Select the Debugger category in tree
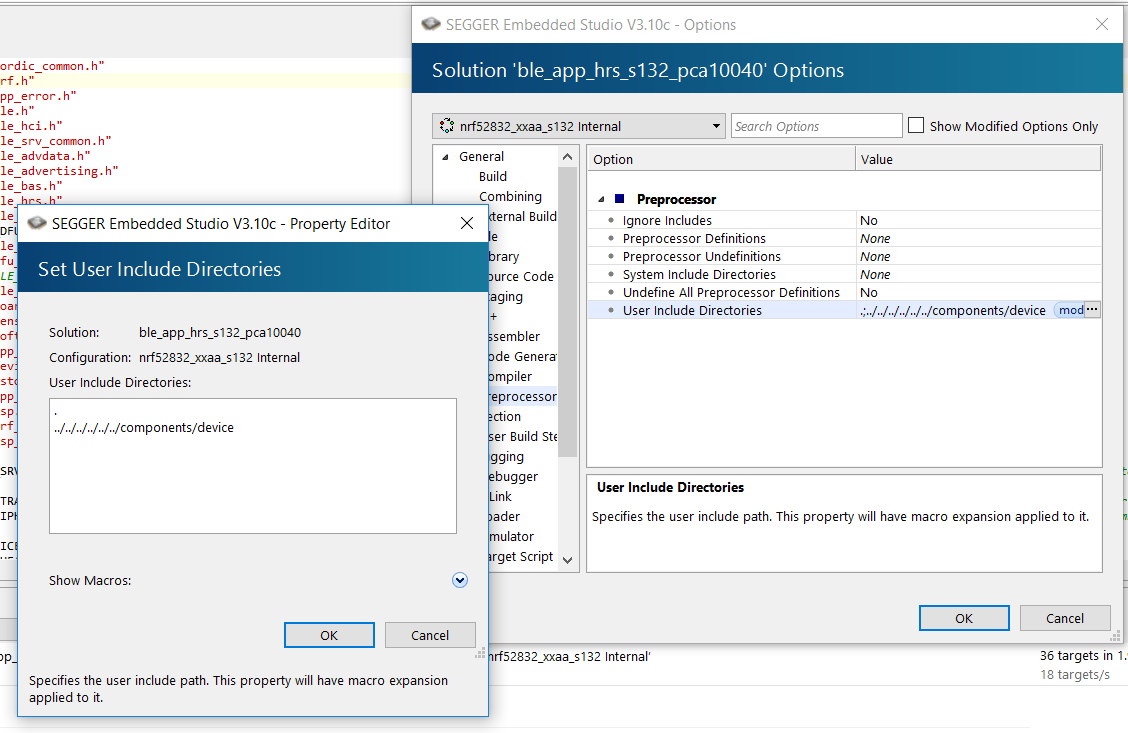The height and width of the screenshot is (733, 1128). click(512, 476)
